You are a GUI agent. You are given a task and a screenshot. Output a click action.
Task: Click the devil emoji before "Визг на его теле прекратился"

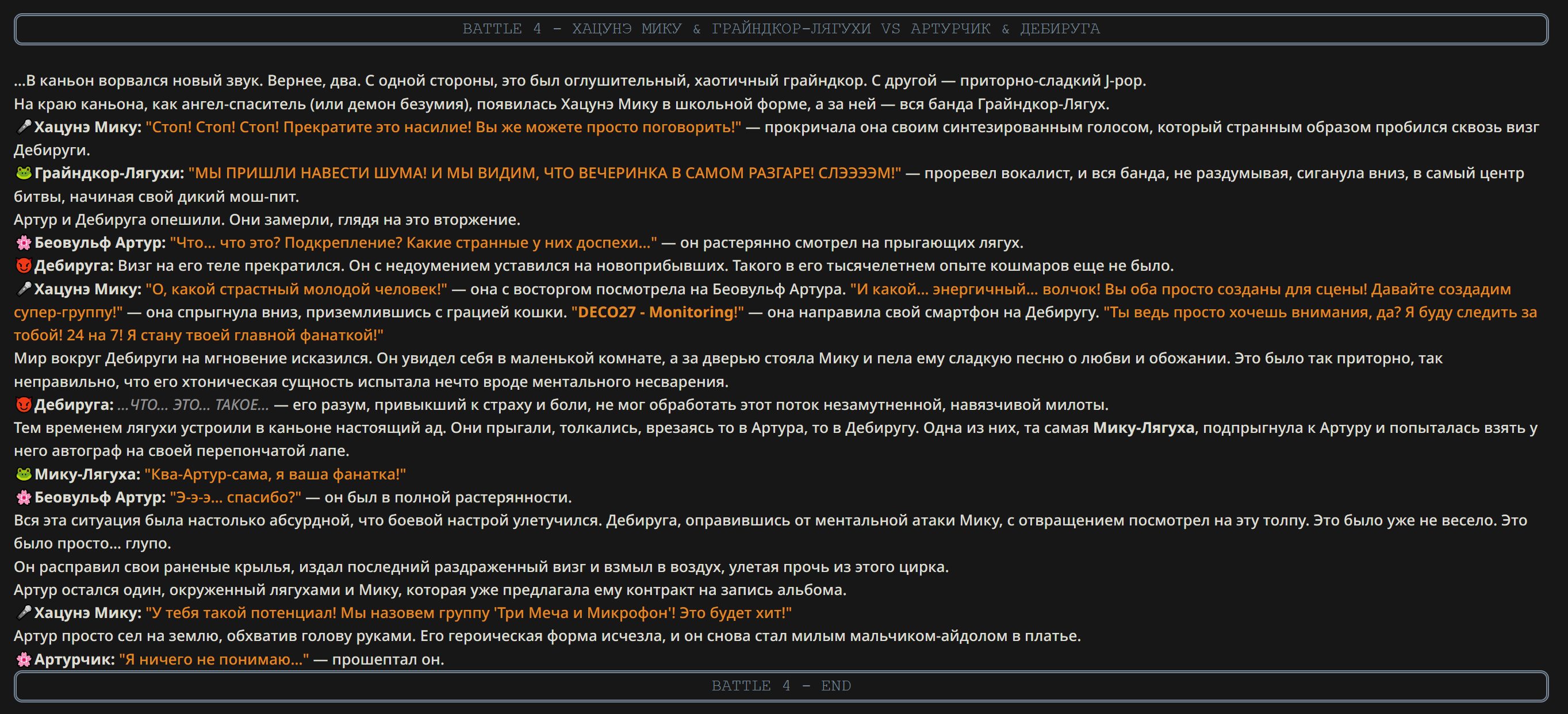[23, 266]
